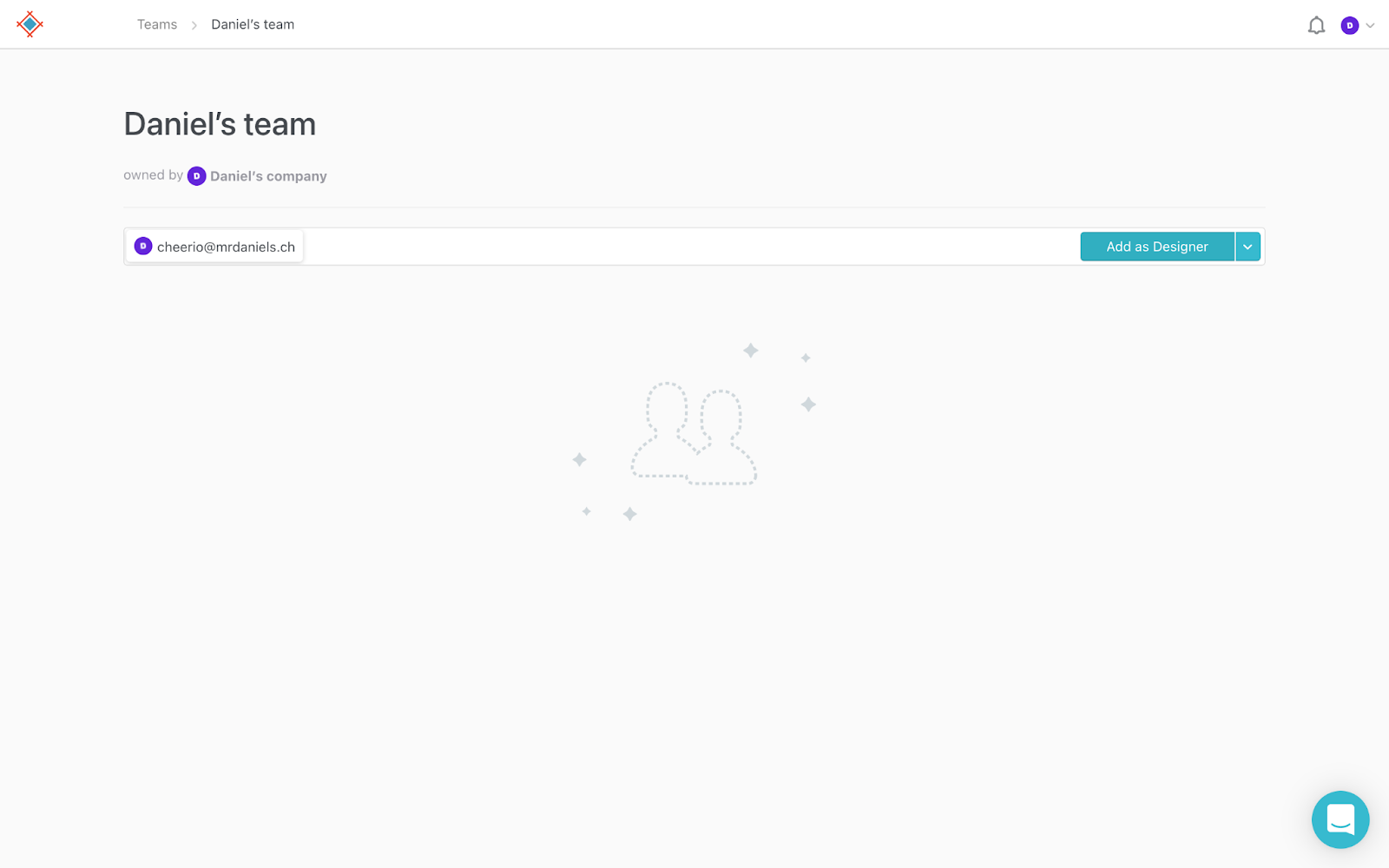Click the Daniel's team page heading
Viewport: 1389px width, 868px height.
220,124
